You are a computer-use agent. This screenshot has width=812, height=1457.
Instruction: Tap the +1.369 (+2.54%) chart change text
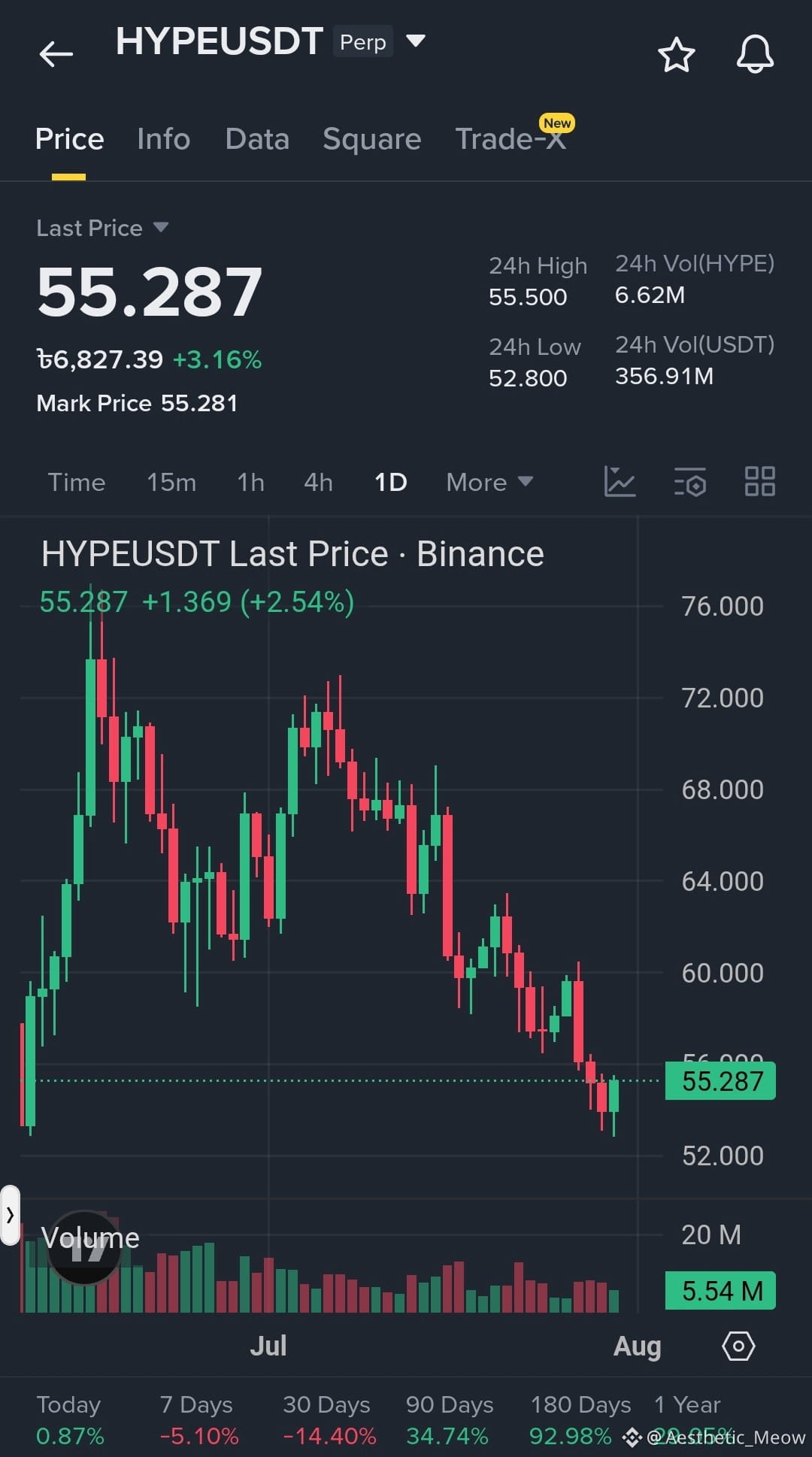point(248,602)
